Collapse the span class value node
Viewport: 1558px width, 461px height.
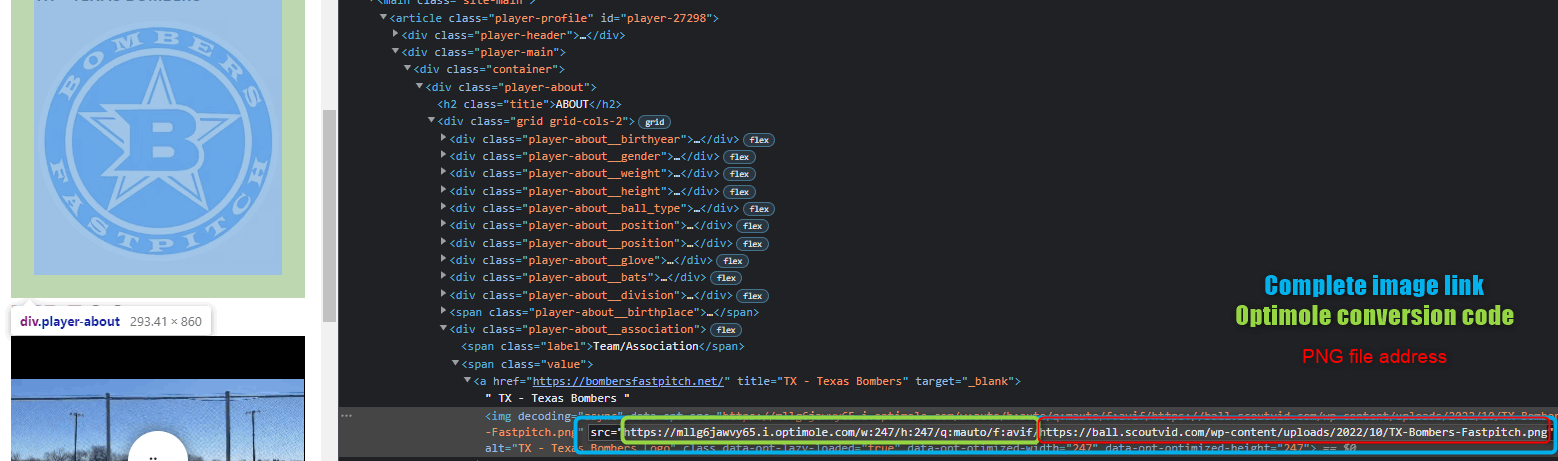tap(456, 365)
